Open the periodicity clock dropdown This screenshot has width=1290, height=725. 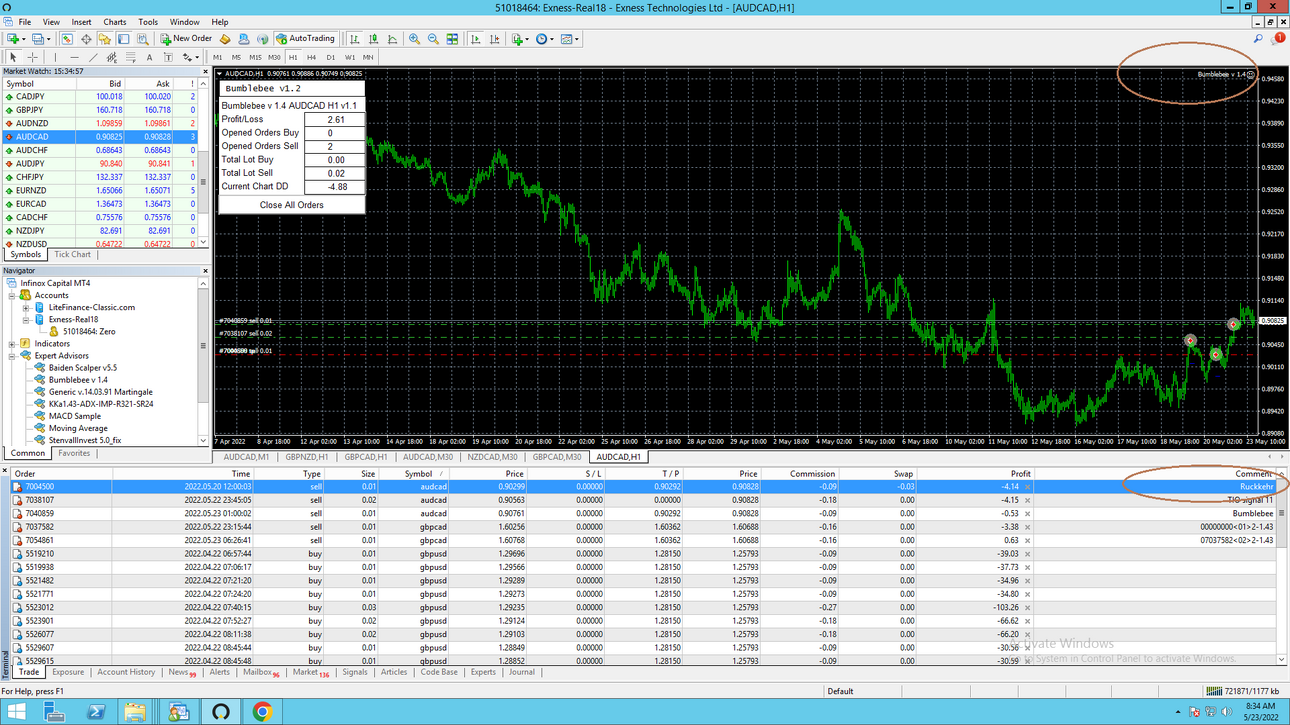pyautogui.click(x=551, y=39)
